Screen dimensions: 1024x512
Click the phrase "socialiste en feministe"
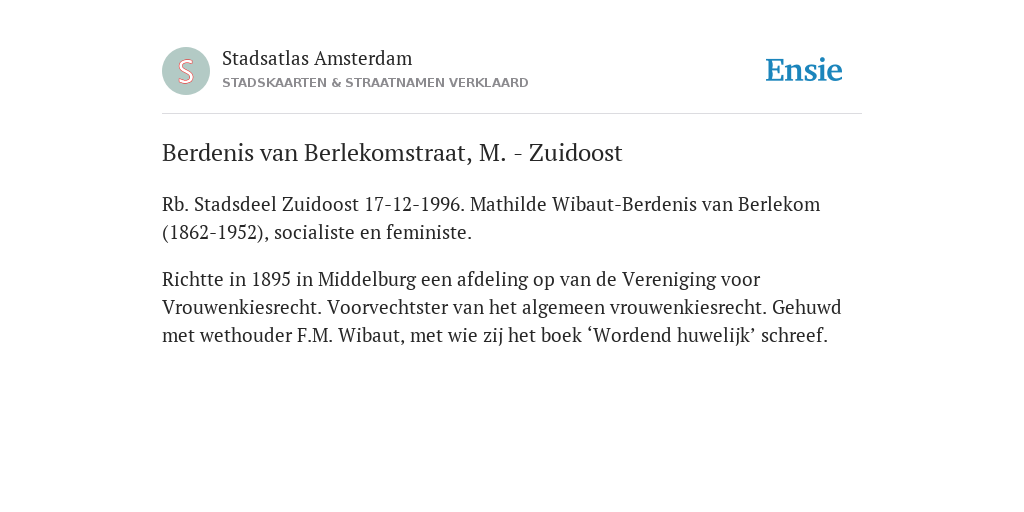[371, 232]
